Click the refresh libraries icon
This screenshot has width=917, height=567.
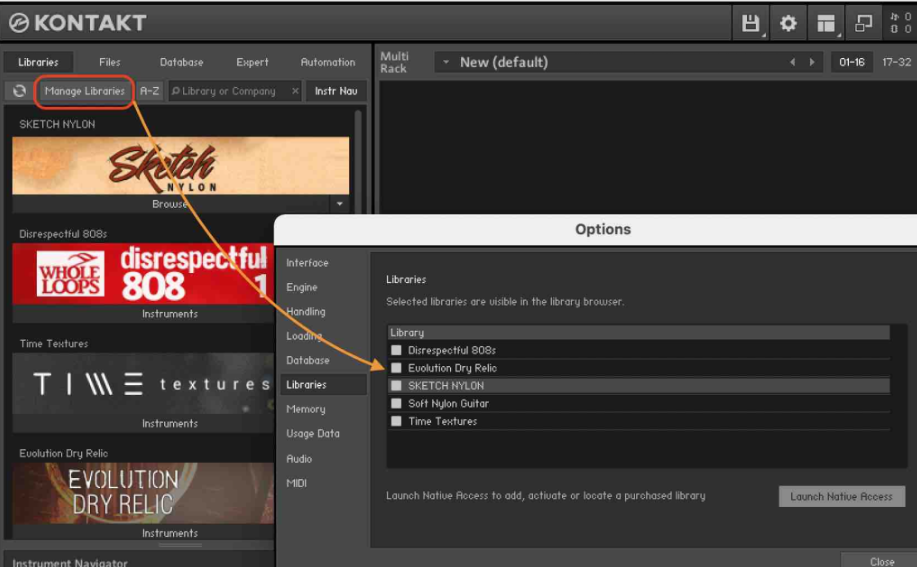pos(19,91)
